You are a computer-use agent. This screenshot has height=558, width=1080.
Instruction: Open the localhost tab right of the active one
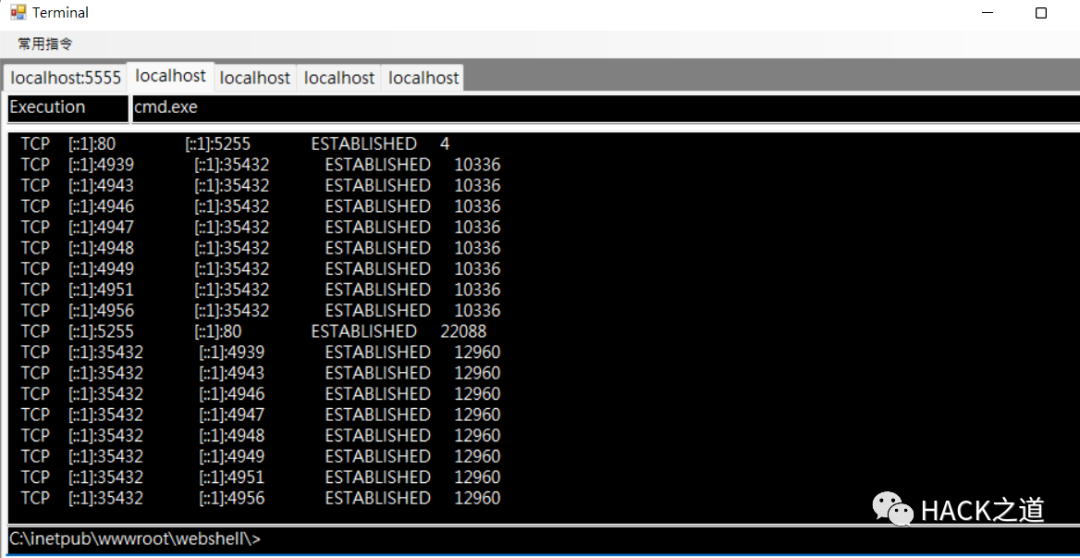255,78
